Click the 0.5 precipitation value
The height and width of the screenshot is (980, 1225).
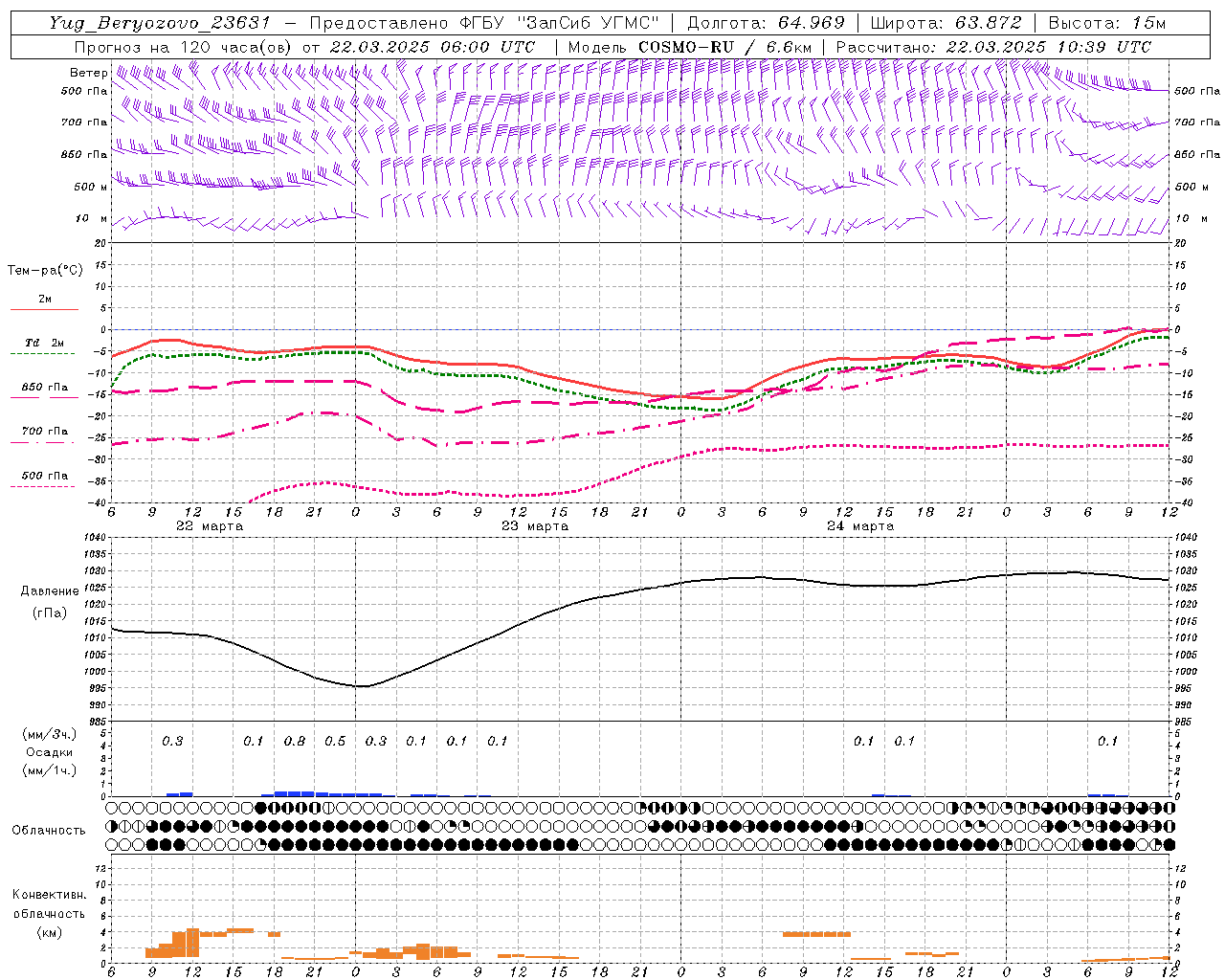click(x=335, y=742)
